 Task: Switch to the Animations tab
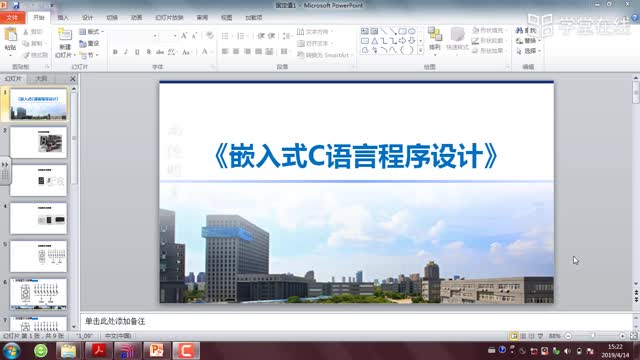(136, 18)
